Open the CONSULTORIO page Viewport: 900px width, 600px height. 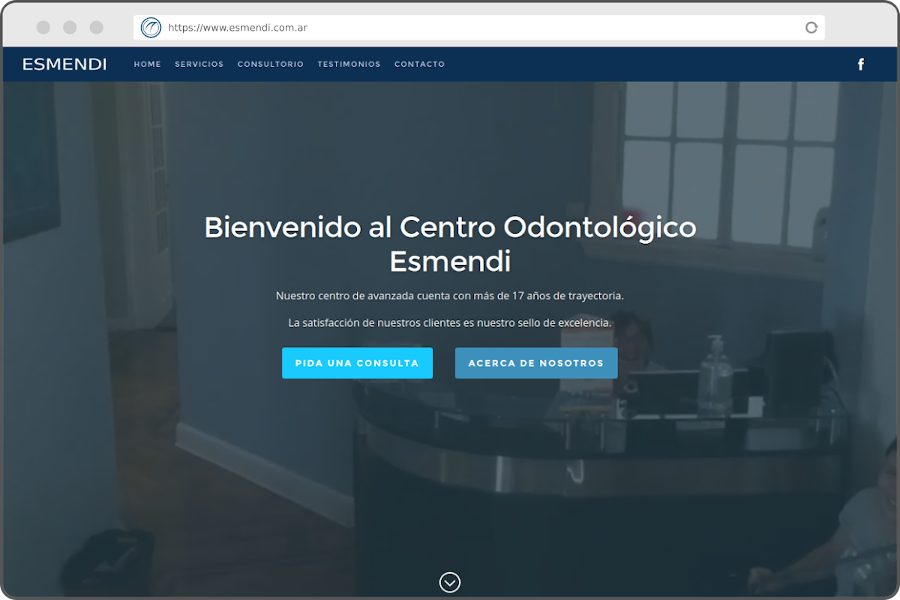[x=270, y=63]
